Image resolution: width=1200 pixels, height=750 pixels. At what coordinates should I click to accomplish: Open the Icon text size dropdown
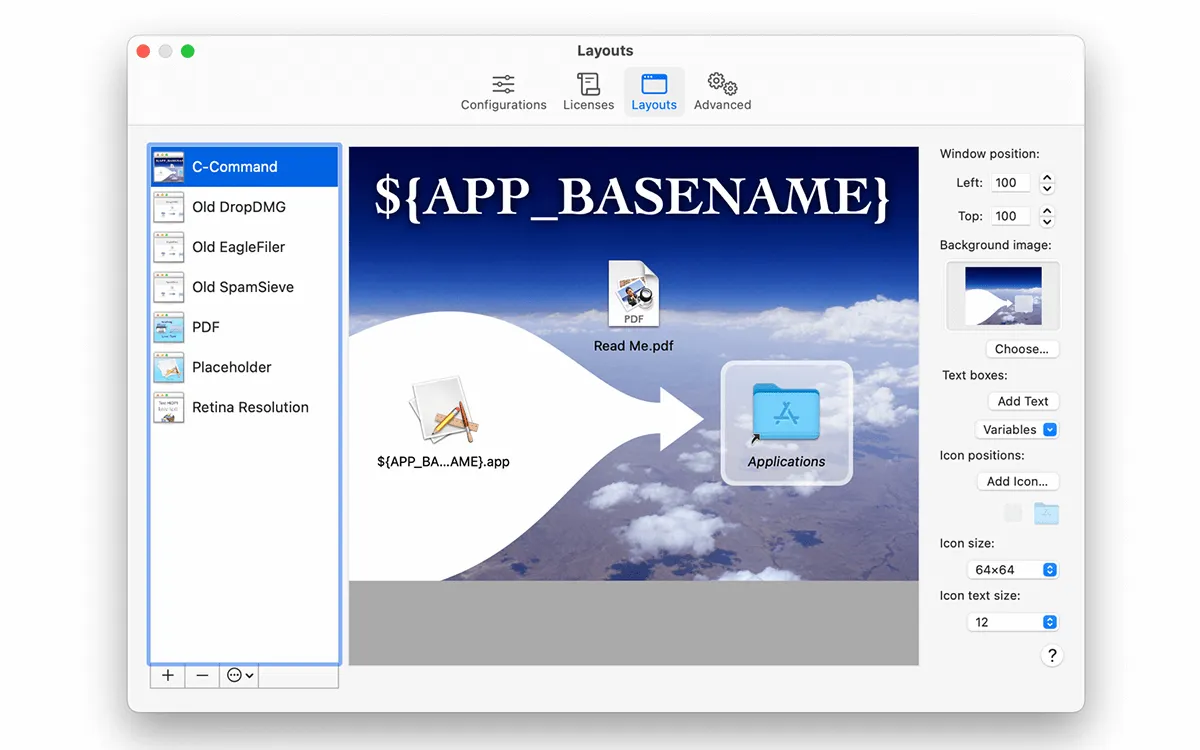tap(1013, 622)
